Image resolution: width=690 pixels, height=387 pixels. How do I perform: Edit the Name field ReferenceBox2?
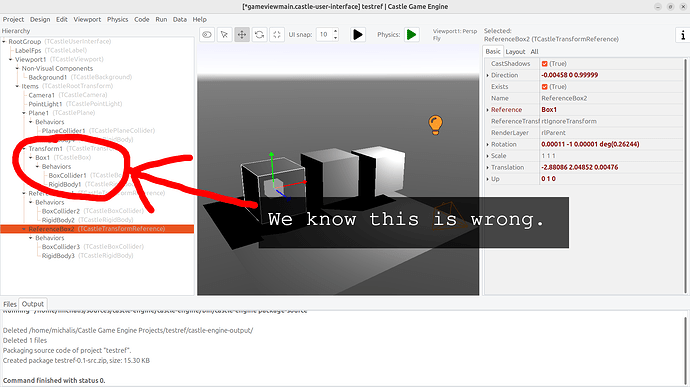pos(611,98)
